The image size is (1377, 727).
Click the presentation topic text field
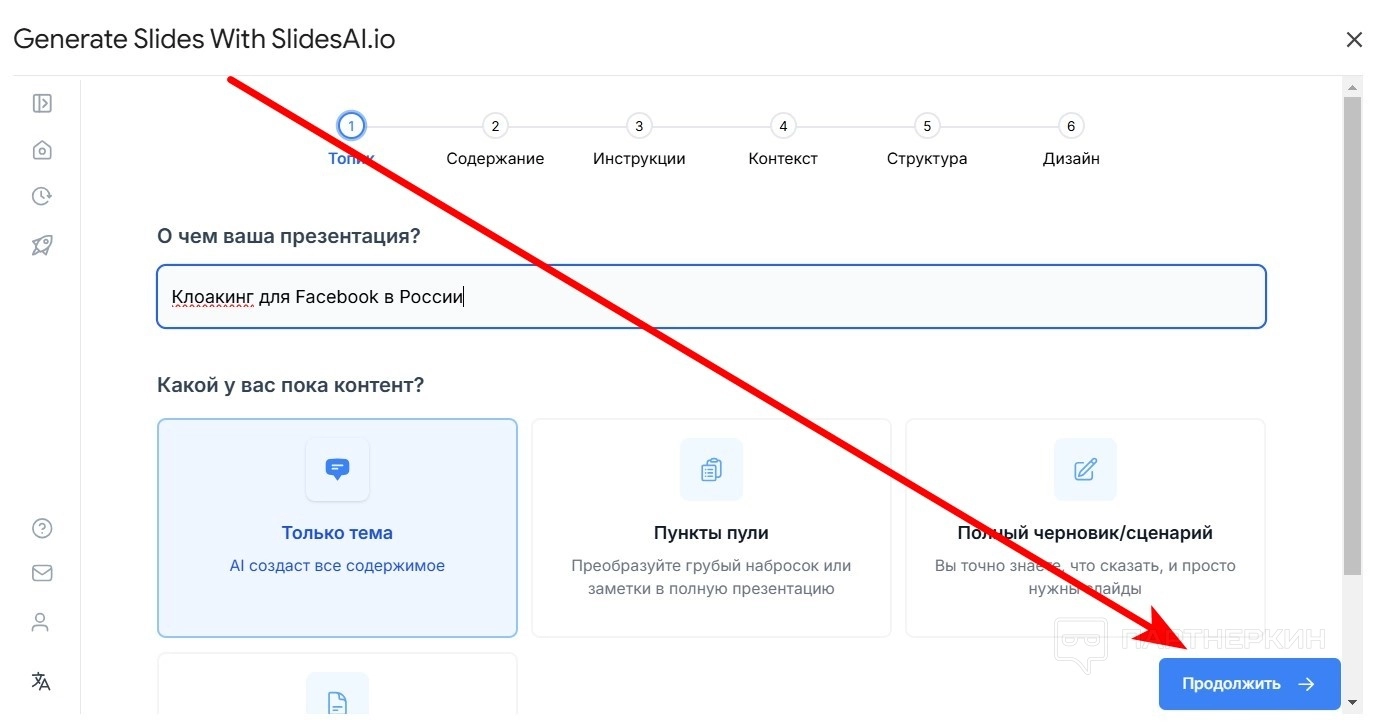pos(711,296)
